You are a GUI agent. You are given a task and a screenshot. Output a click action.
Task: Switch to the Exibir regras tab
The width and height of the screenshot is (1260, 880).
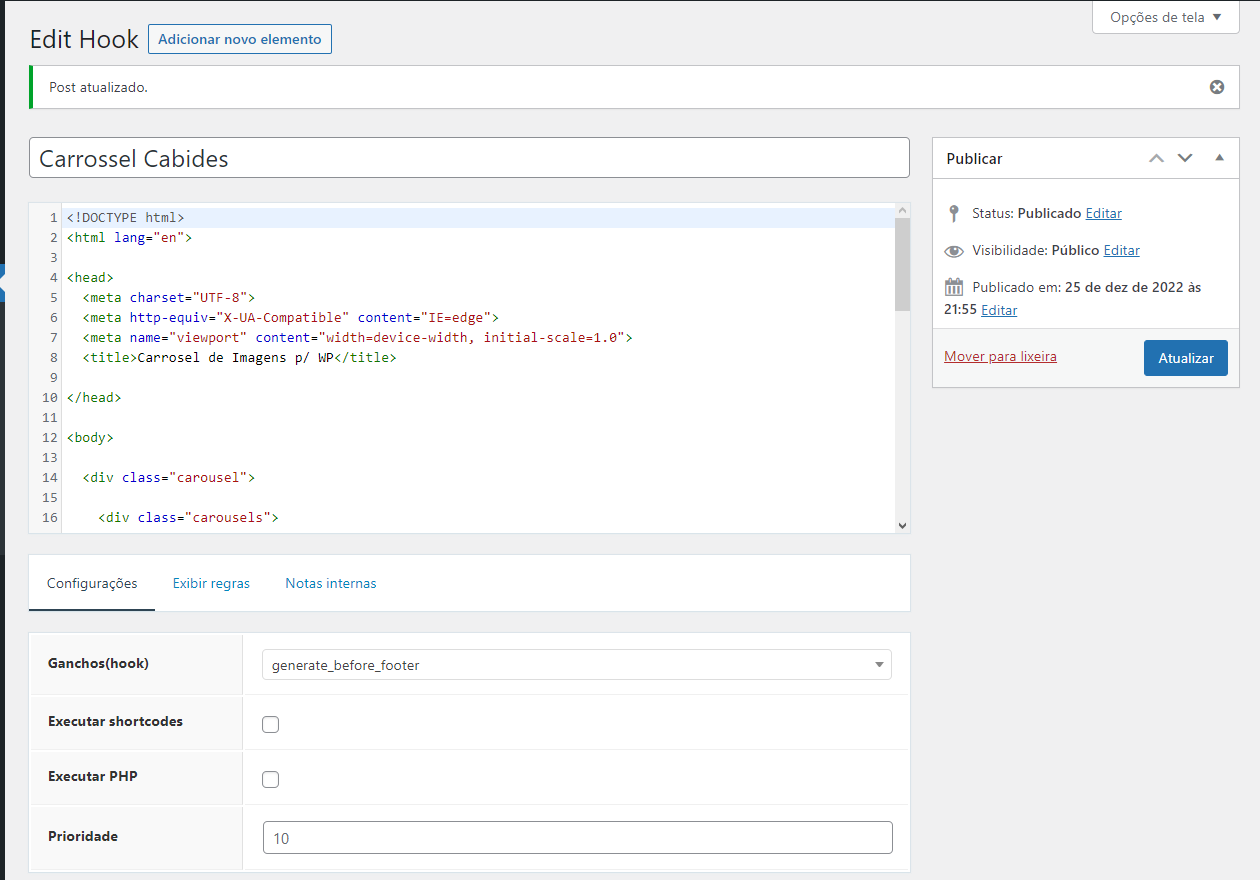click(x=211, y=583)
